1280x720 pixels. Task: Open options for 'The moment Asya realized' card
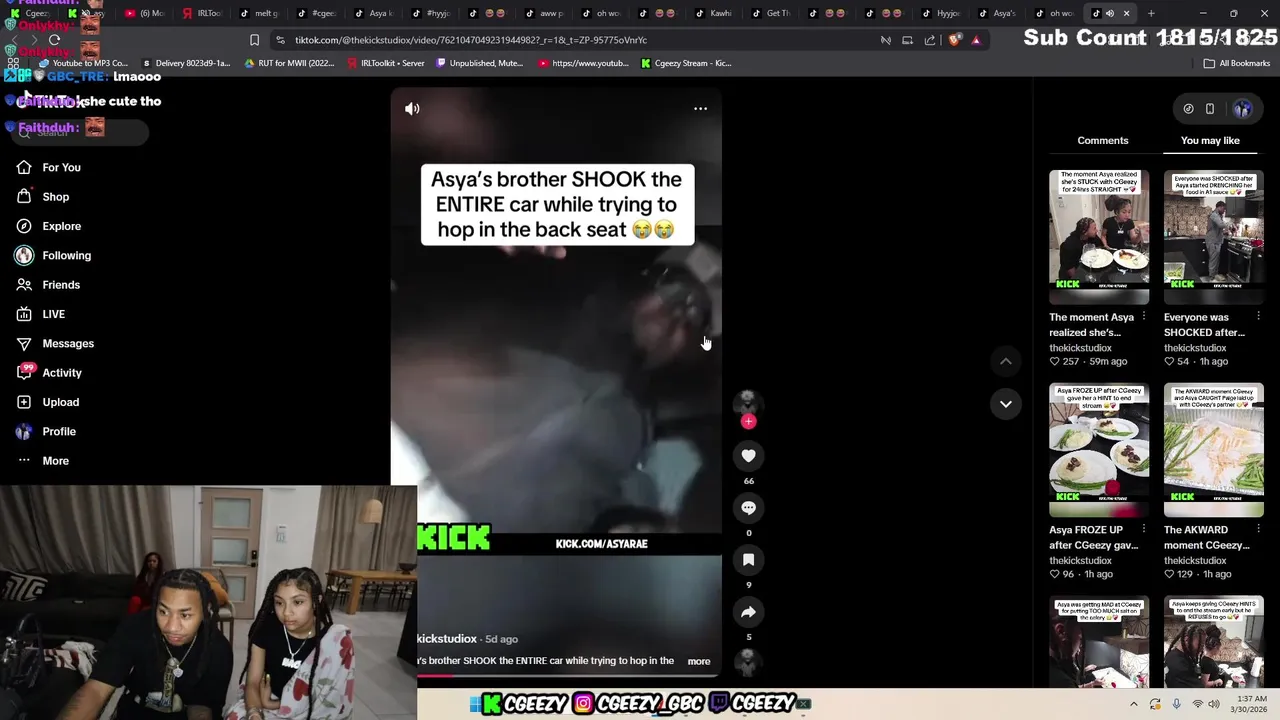pos(1144,317)
